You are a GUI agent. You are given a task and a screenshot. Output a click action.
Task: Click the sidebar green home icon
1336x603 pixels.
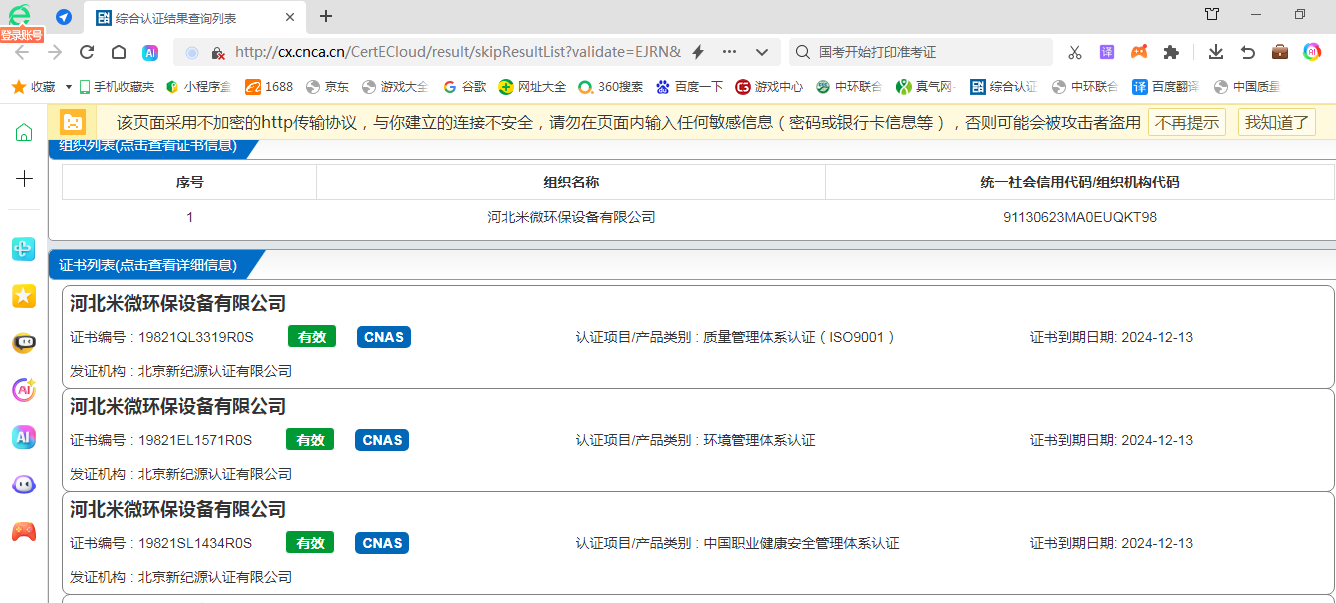(24, 133)
